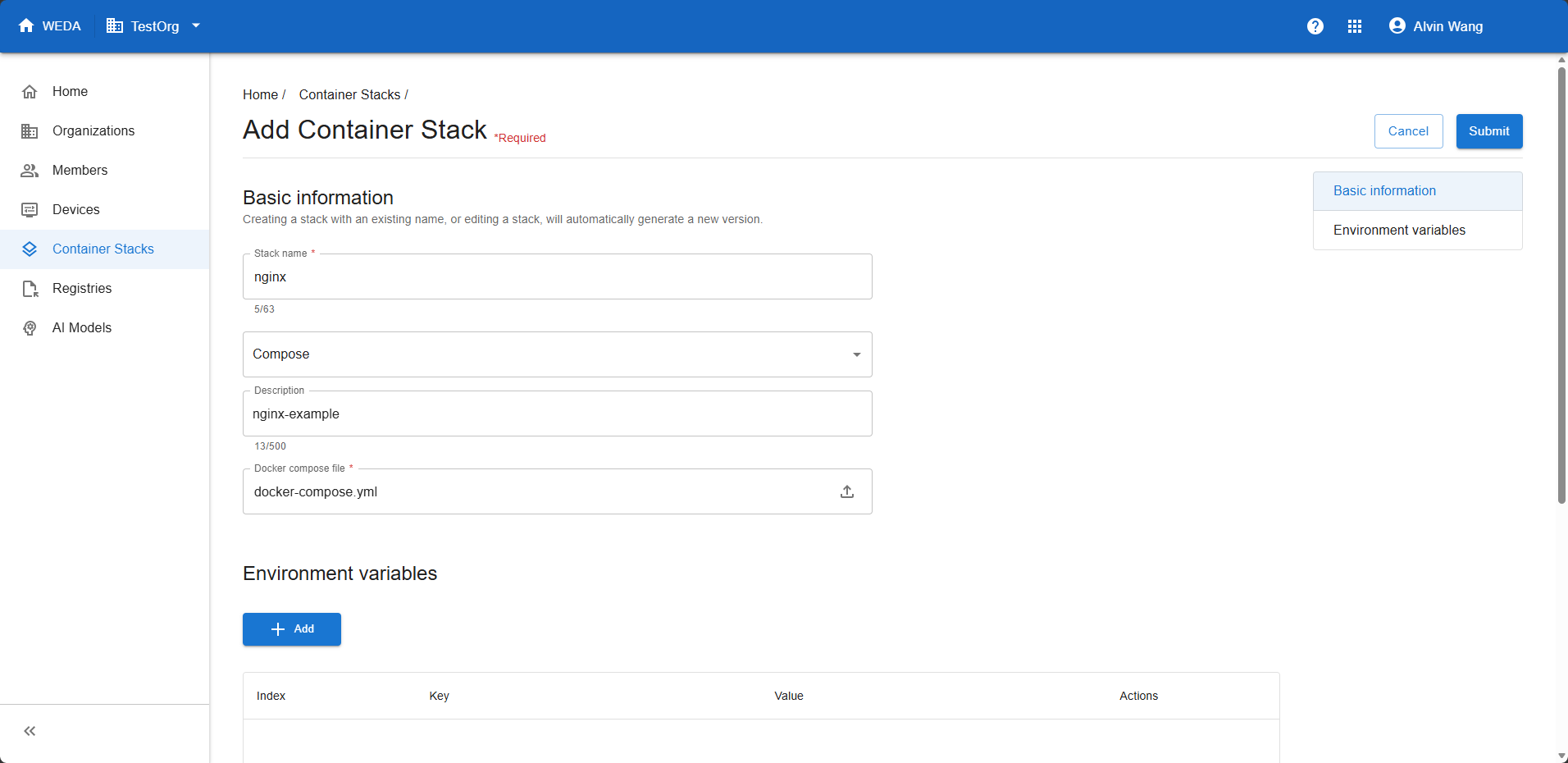The image size is (1568, 763).
Task: Click the Actions column header
Action: 1138,696
